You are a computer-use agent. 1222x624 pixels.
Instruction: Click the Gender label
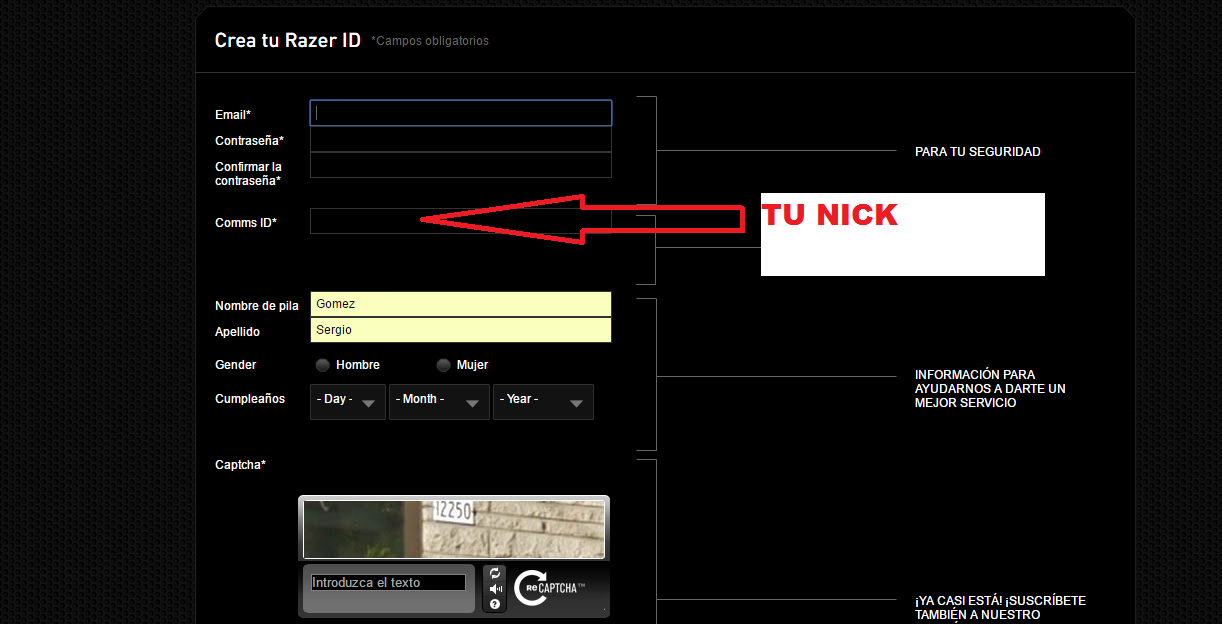click(x=236, y=365)
